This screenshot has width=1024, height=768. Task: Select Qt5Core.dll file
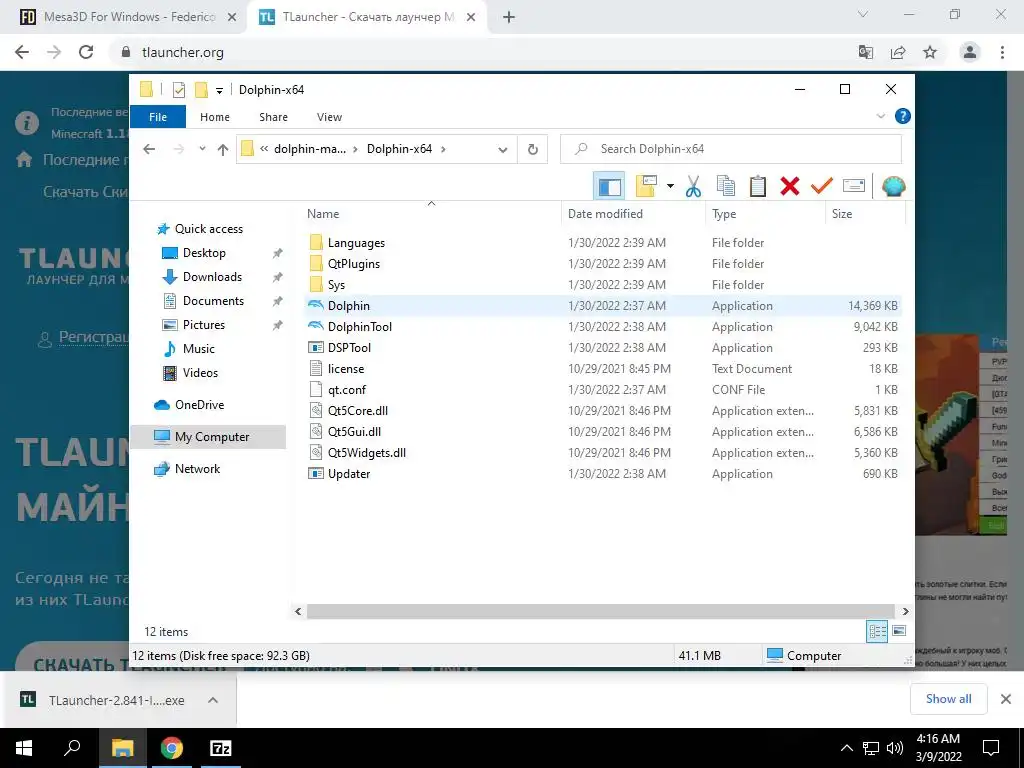pos(603,410)
